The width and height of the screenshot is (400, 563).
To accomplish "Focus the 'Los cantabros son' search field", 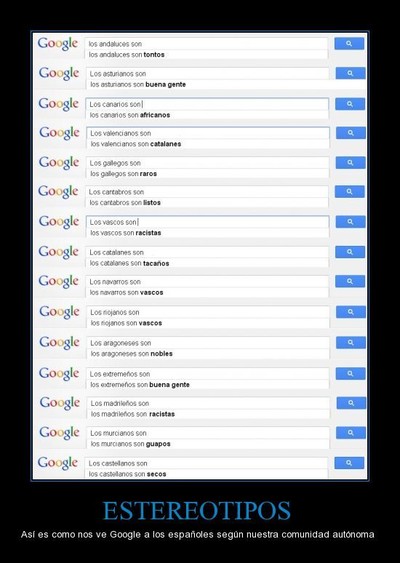I will coord(207,192).
